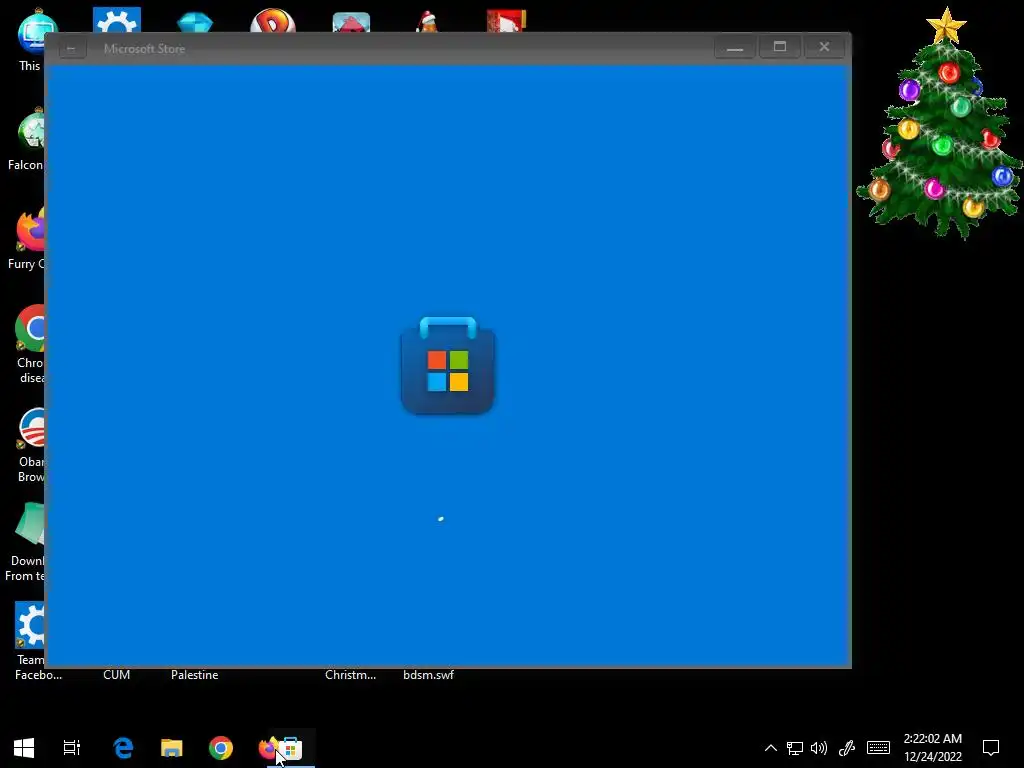Go back in Microsoft Store window
This screenshot has width=1024, height=768.
coord(71,48)
